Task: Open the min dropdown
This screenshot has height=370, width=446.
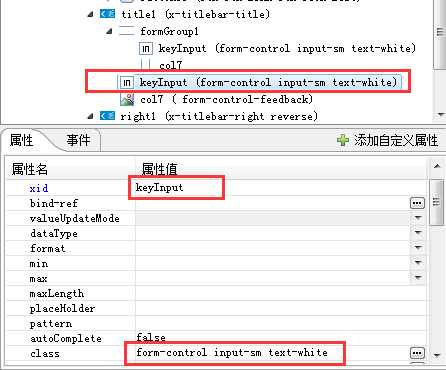Action: coord(418,263)
